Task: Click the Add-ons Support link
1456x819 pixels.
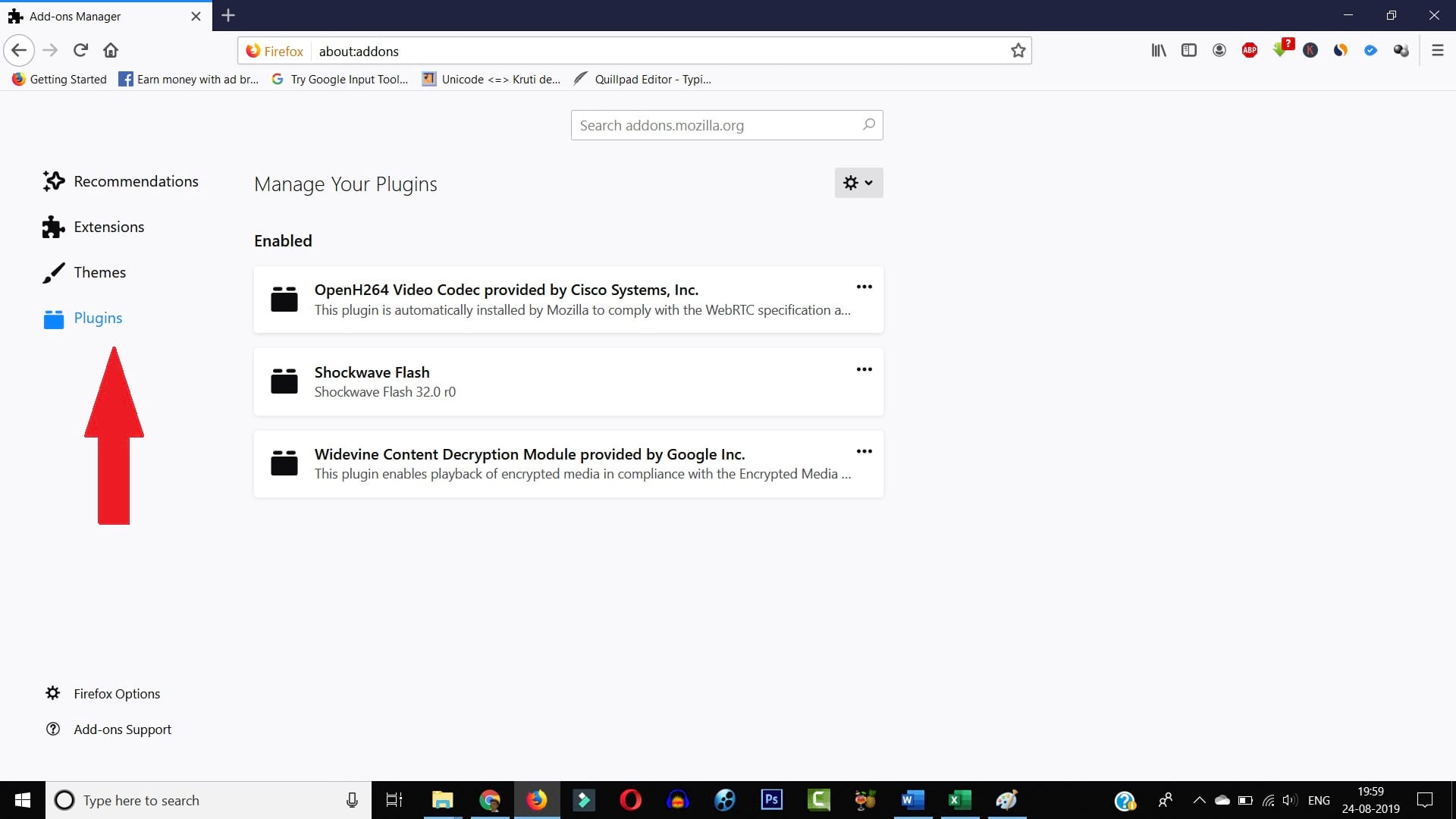Action: tap(122, 729)
